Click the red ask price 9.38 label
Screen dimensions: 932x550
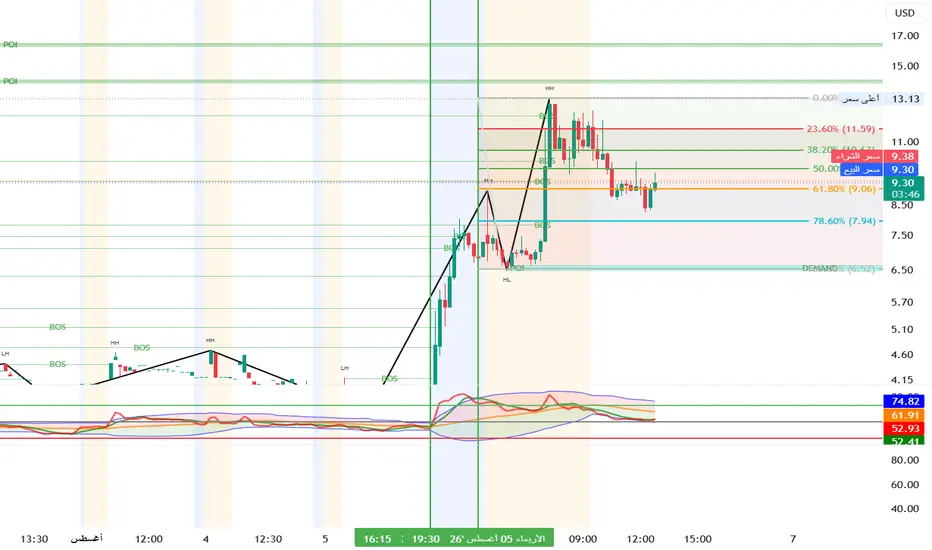[903, 156]
